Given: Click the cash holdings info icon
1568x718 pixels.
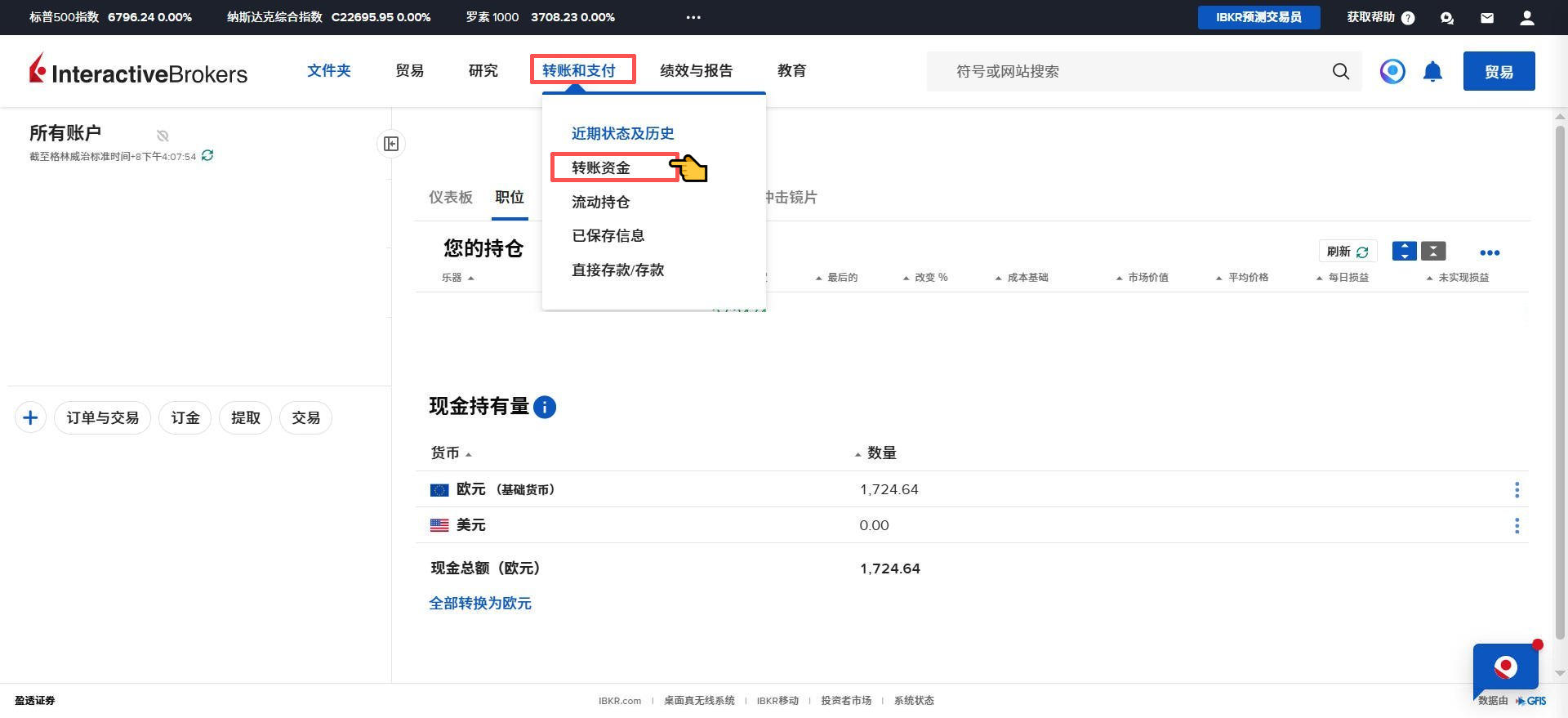Looking at the screenshot, I should pos(545,407).
